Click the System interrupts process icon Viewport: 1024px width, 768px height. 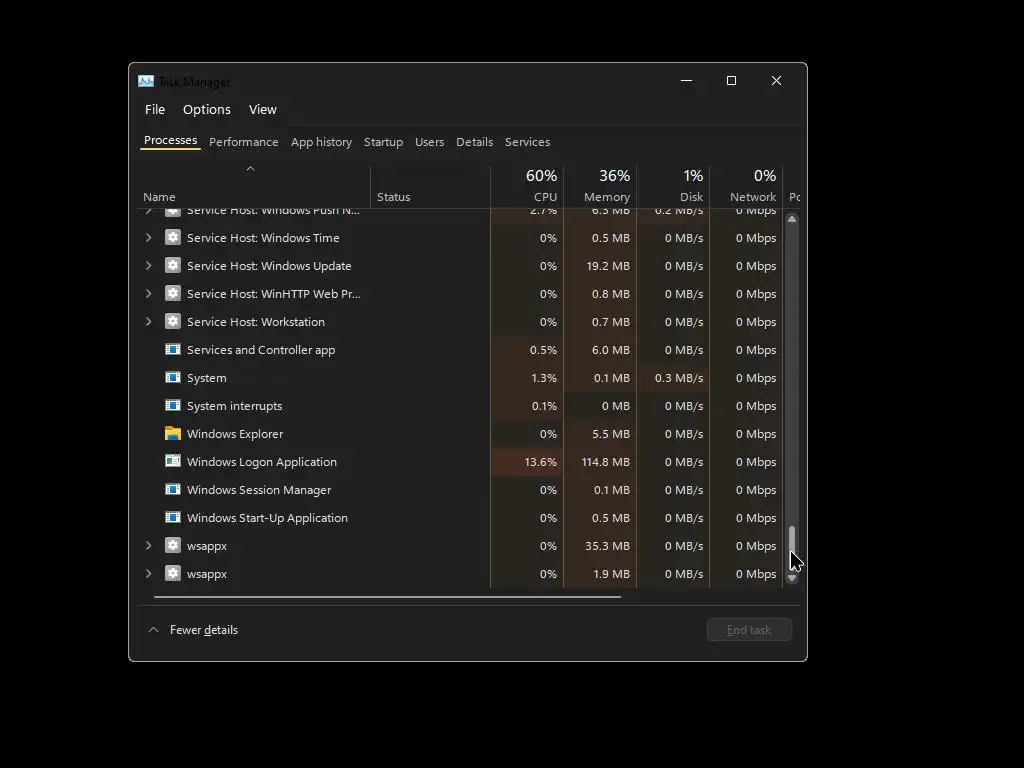tap(172, 406)
